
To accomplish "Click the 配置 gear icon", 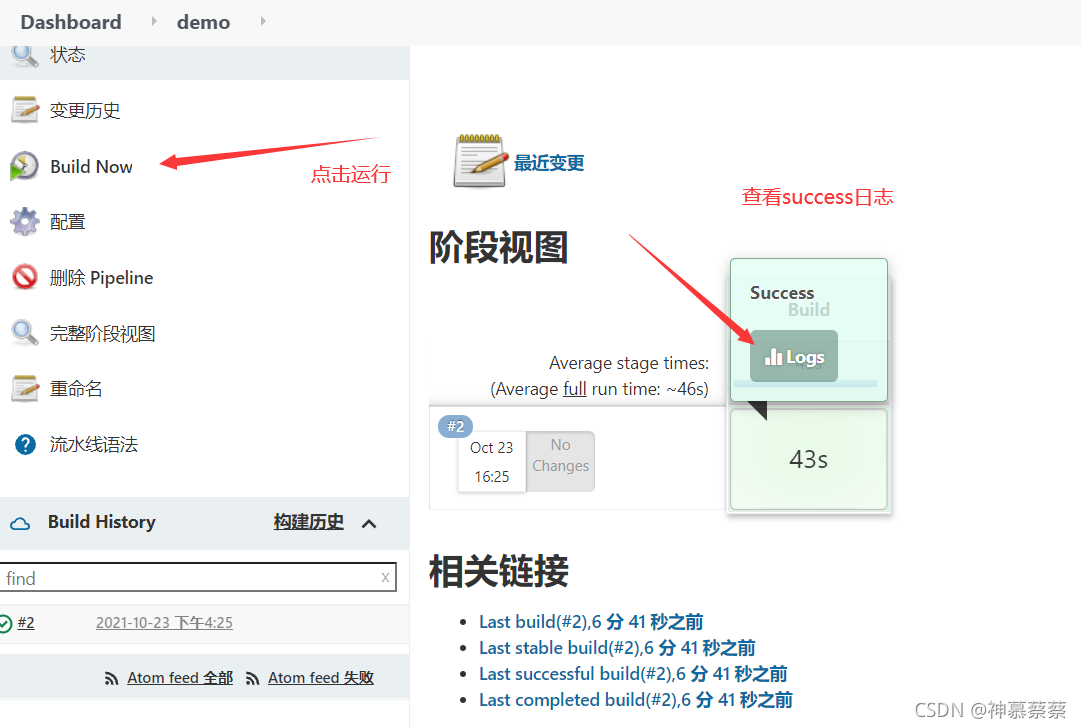I will 25,221.
